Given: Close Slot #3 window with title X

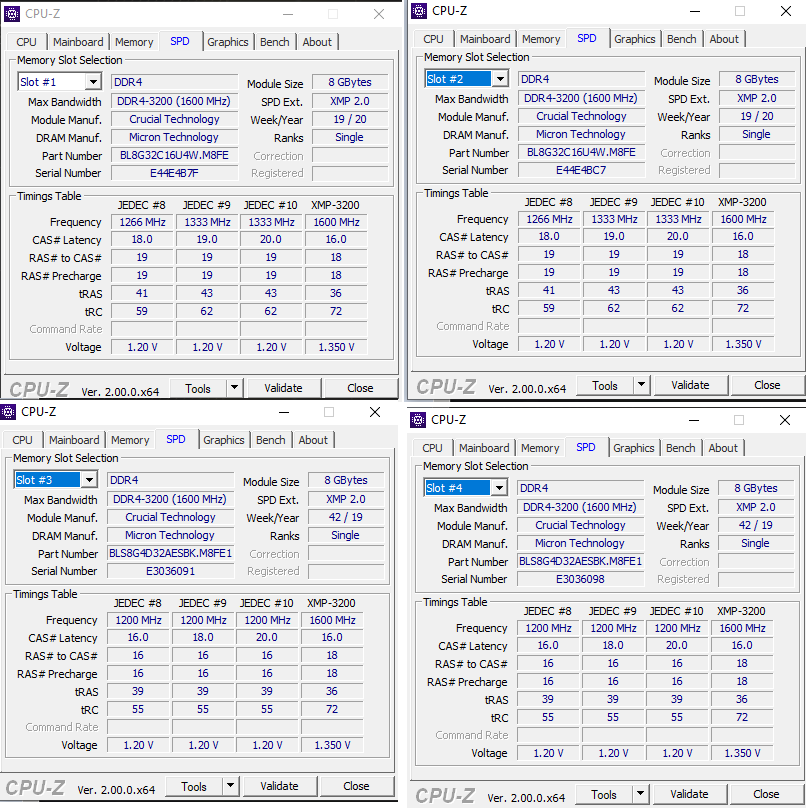Looking at the screenshot, I should click(x=375, y=412).
